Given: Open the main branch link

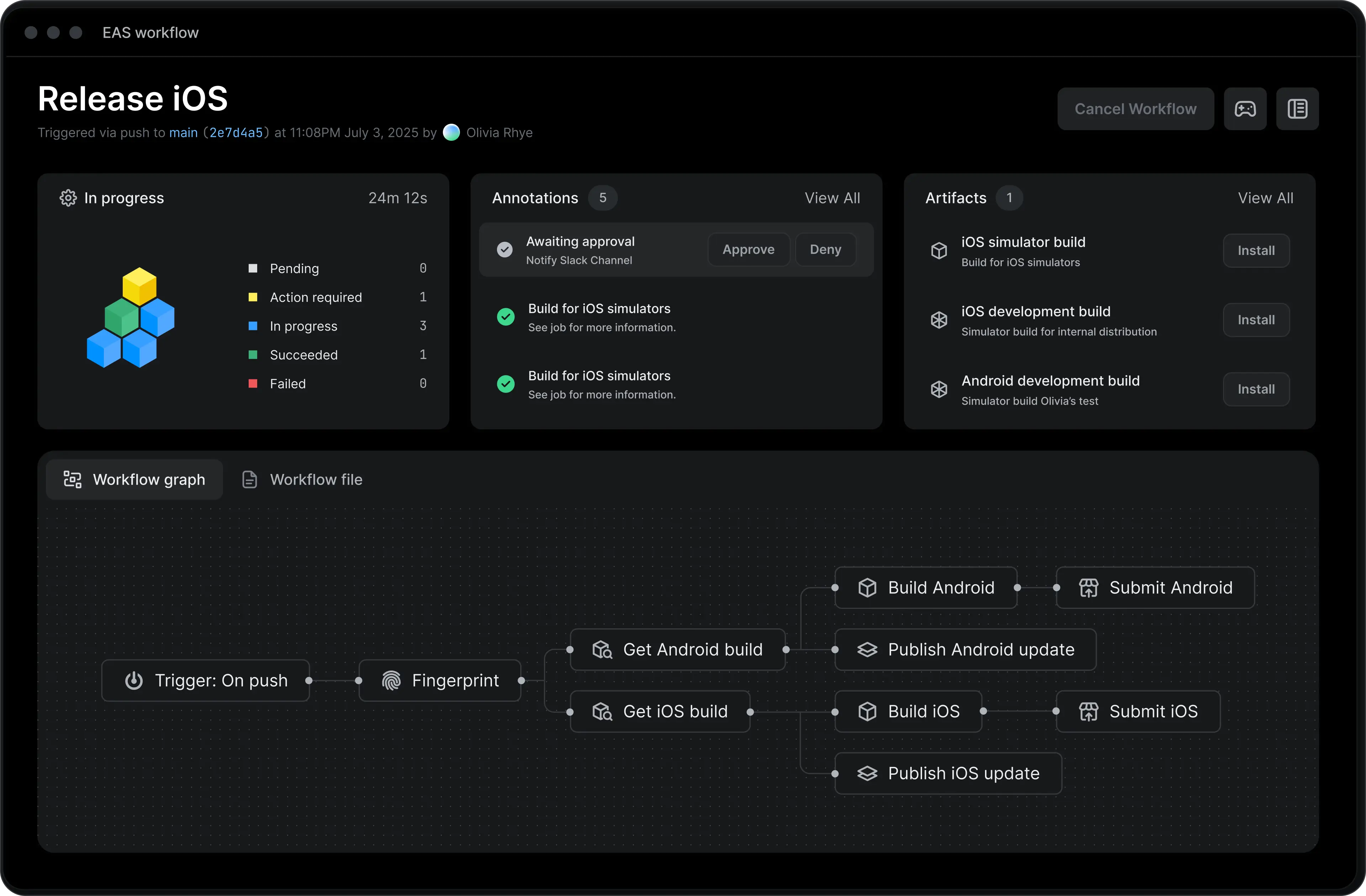Looking at the screenshot, I should pyautogui.click(x=183, y=133).
